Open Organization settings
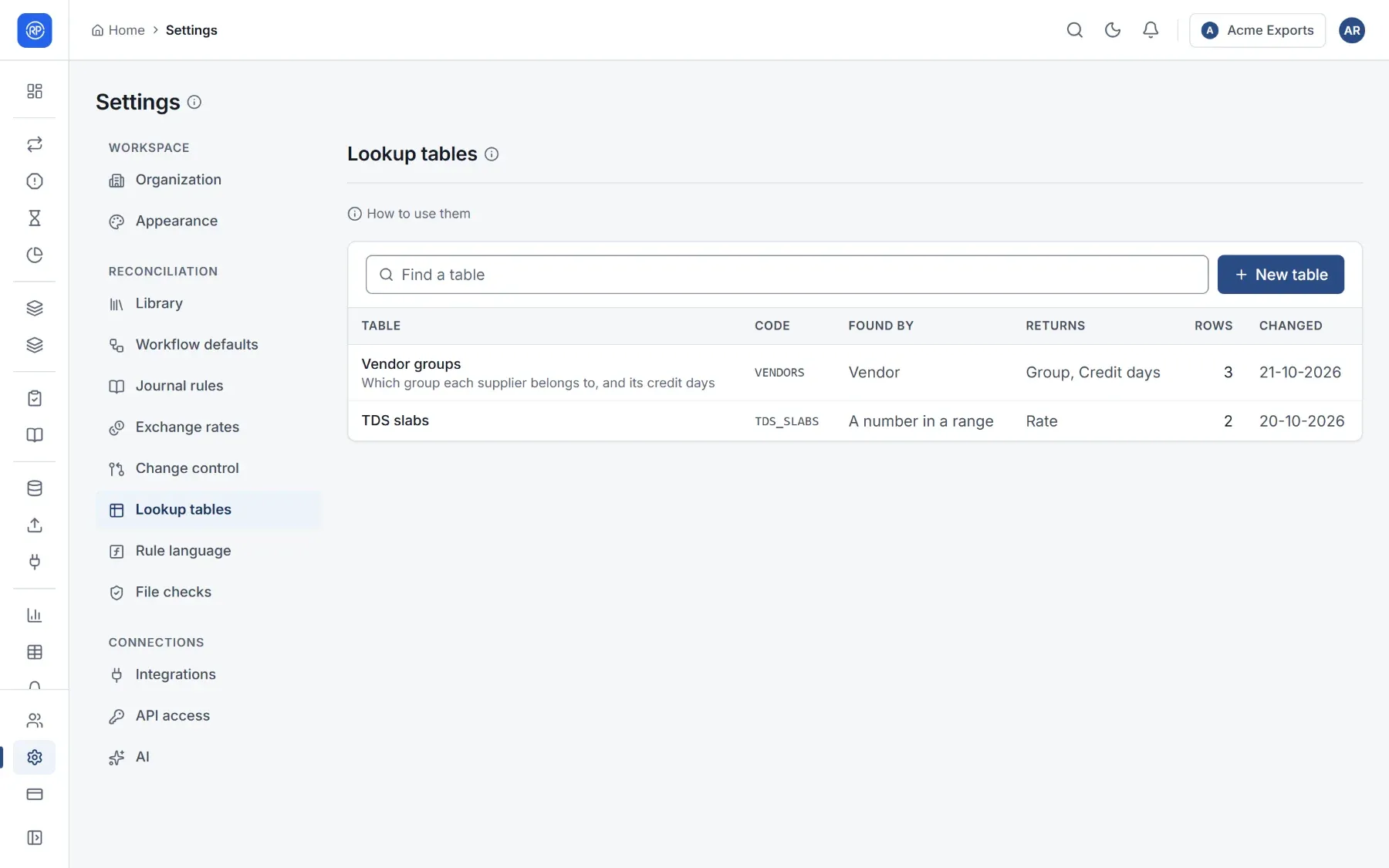This screenshot has height=868, width=1389. (x=208, y=180)
